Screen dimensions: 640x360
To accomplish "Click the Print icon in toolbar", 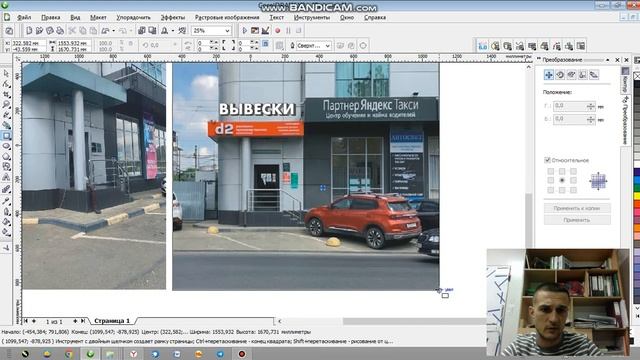I will [60, 31].
